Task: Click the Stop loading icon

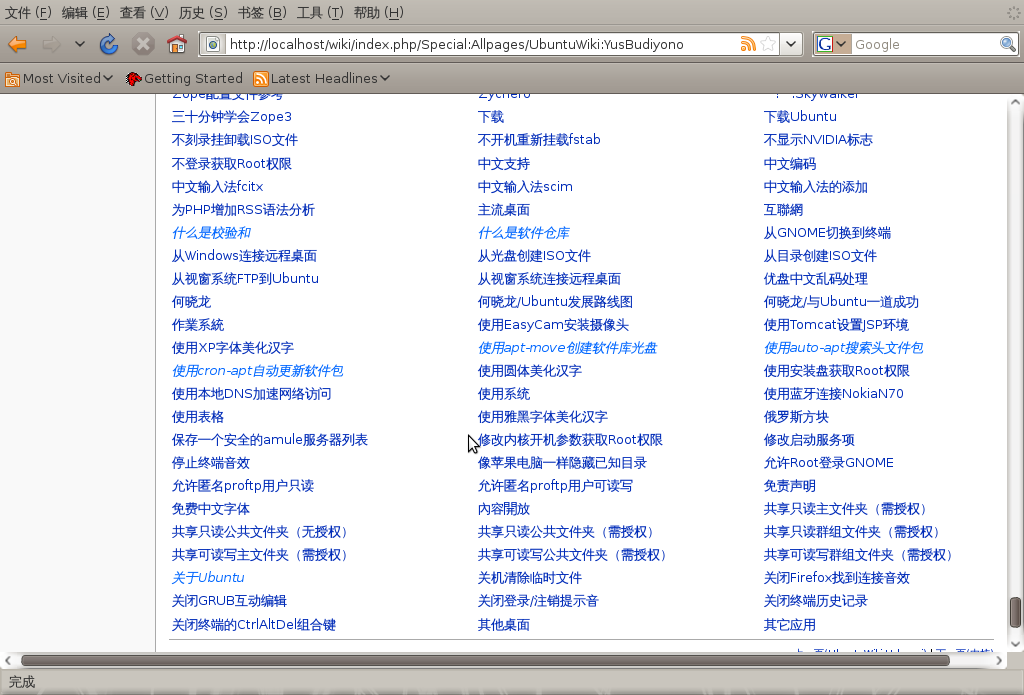Action: (142, 44)
